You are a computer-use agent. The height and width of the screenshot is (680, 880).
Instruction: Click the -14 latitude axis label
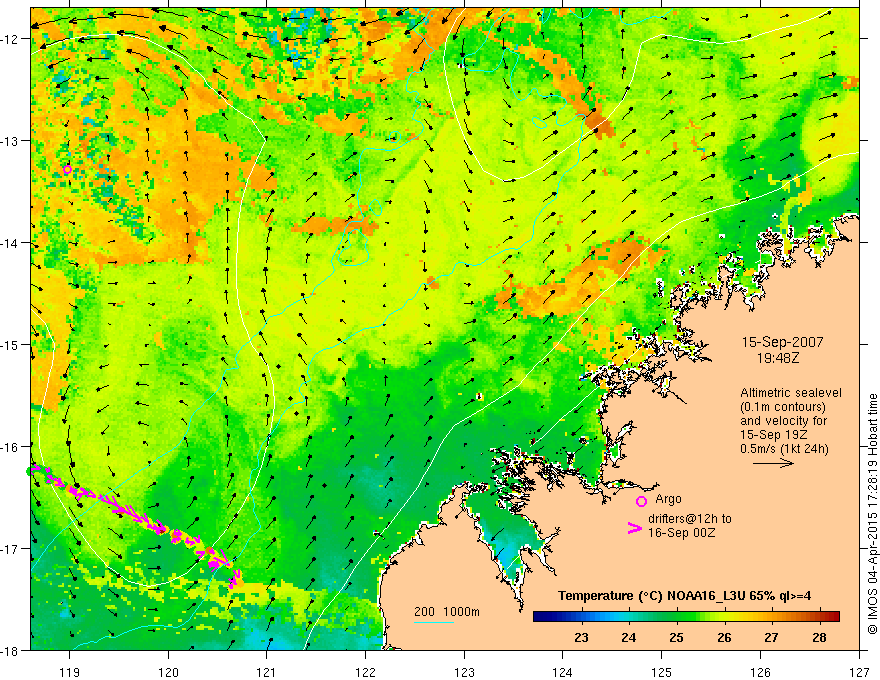point(11,243)
